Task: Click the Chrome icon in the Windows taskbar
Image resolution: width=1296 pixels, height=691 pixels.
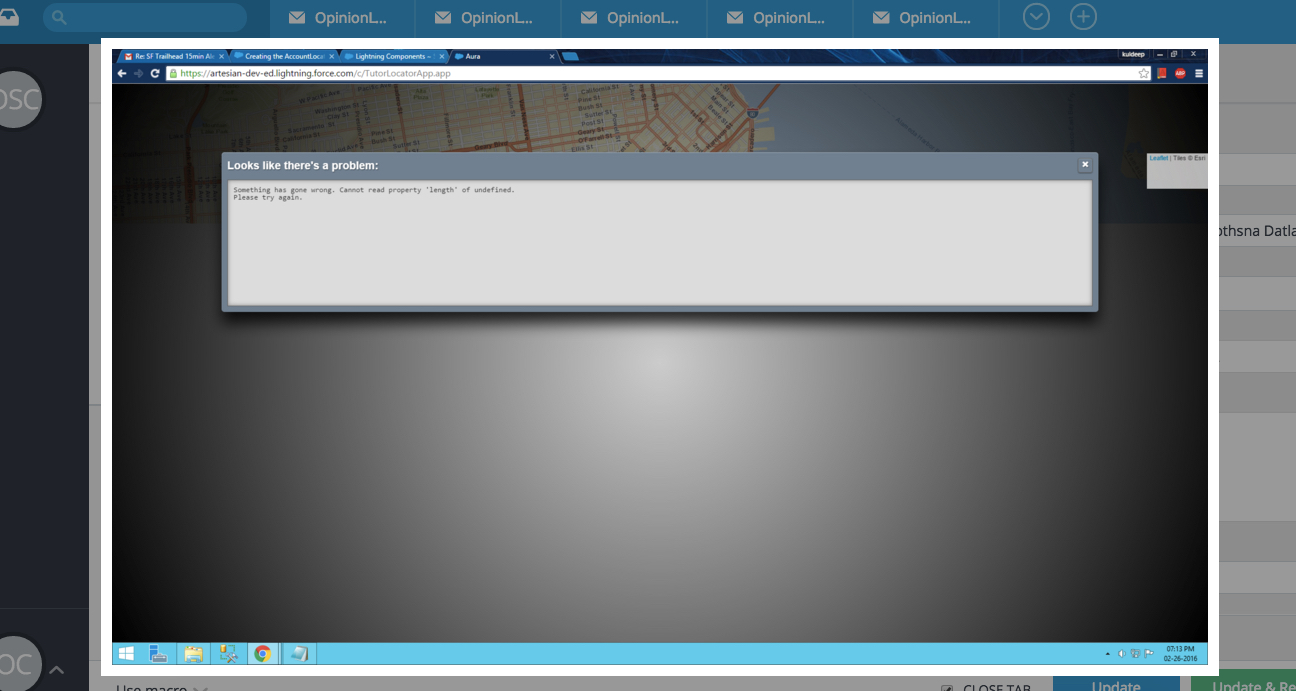Action: 263,654
